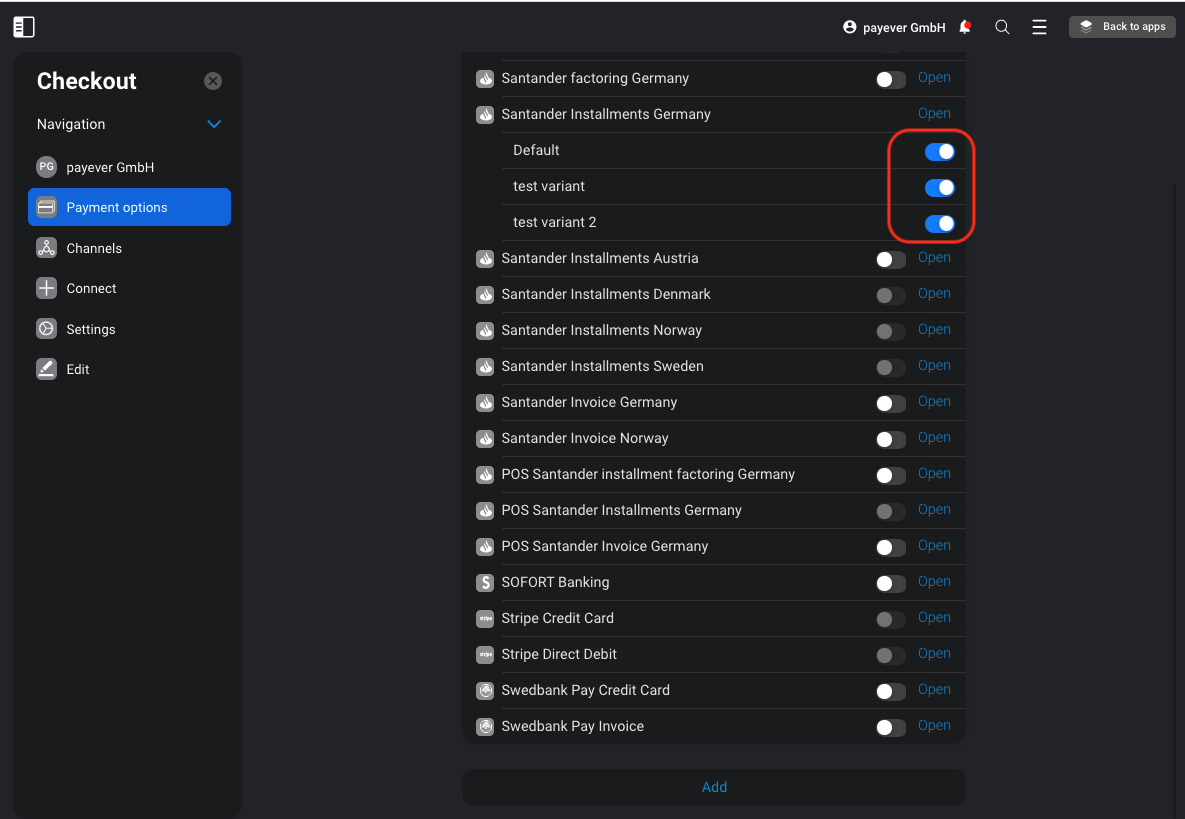This screenshot has width=1185, height=819.
Task: Click the Santander factoring Germany logo icon
Action: click(485, 79)
